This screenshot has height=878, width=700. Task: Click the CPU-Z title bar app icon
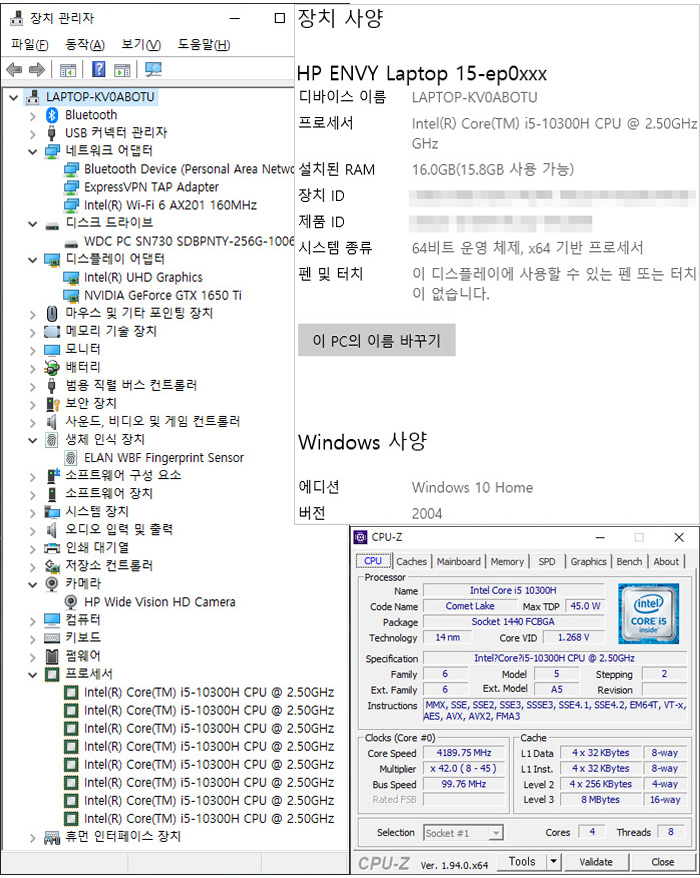point(361,538)
